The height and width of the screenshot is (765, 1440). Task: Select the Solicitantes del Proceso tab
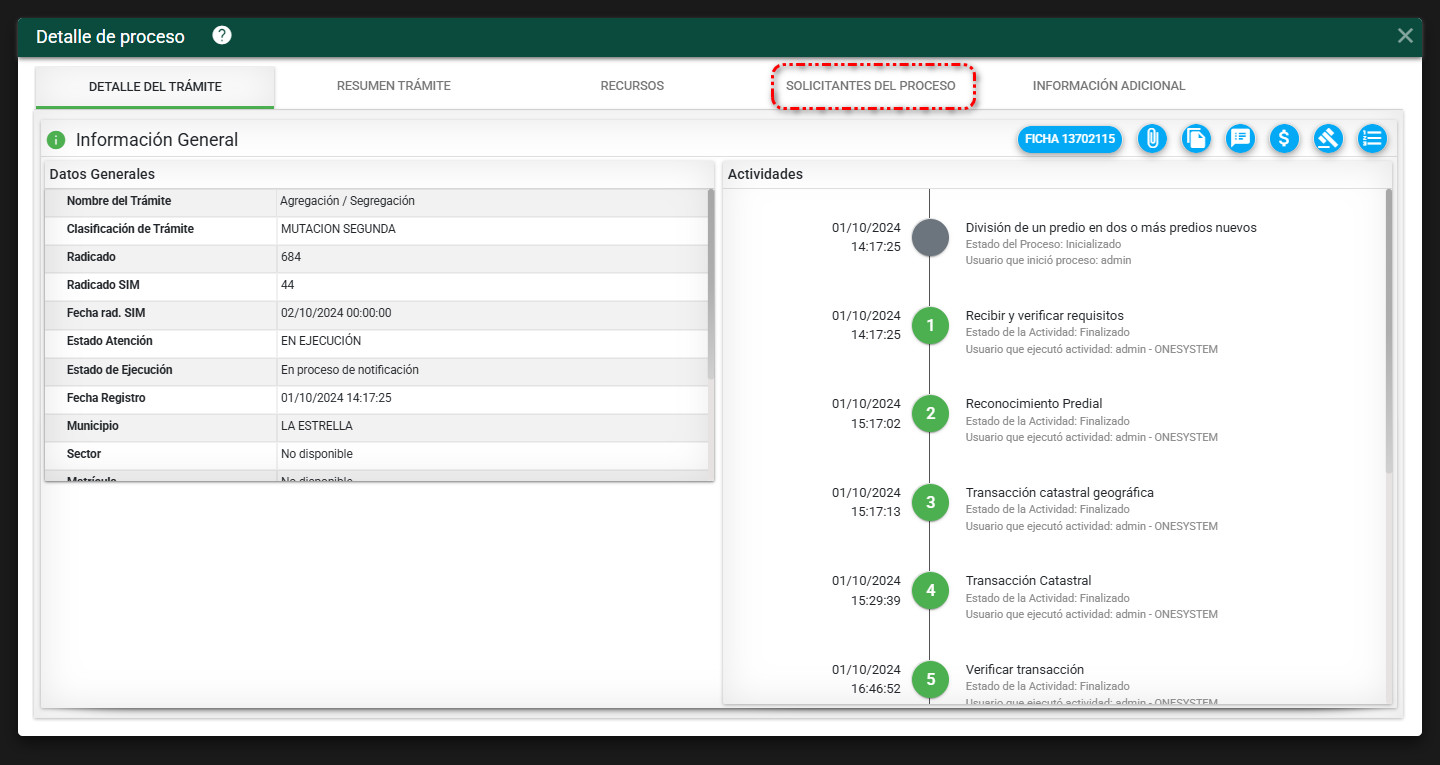(871, 86)
